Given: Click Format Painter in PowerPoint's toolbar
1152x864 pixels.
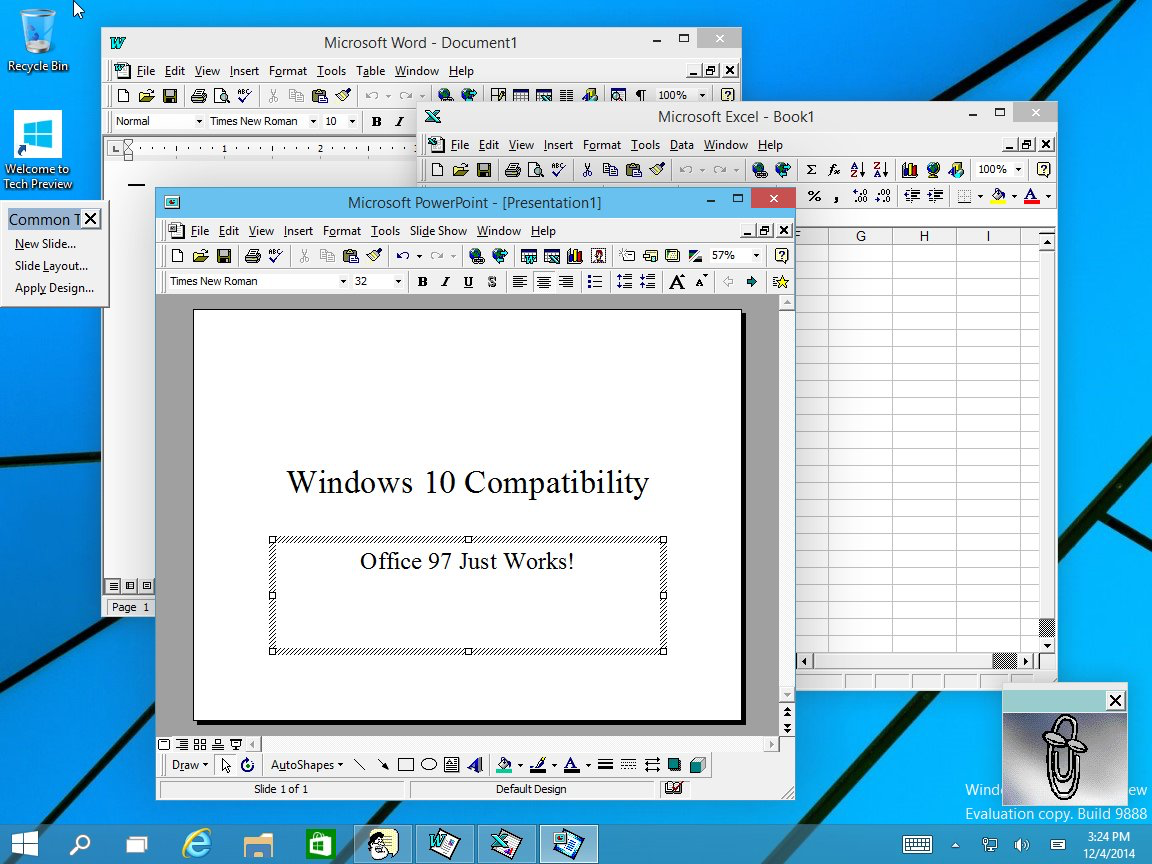Looking at the screenshot, I should 374,256.
